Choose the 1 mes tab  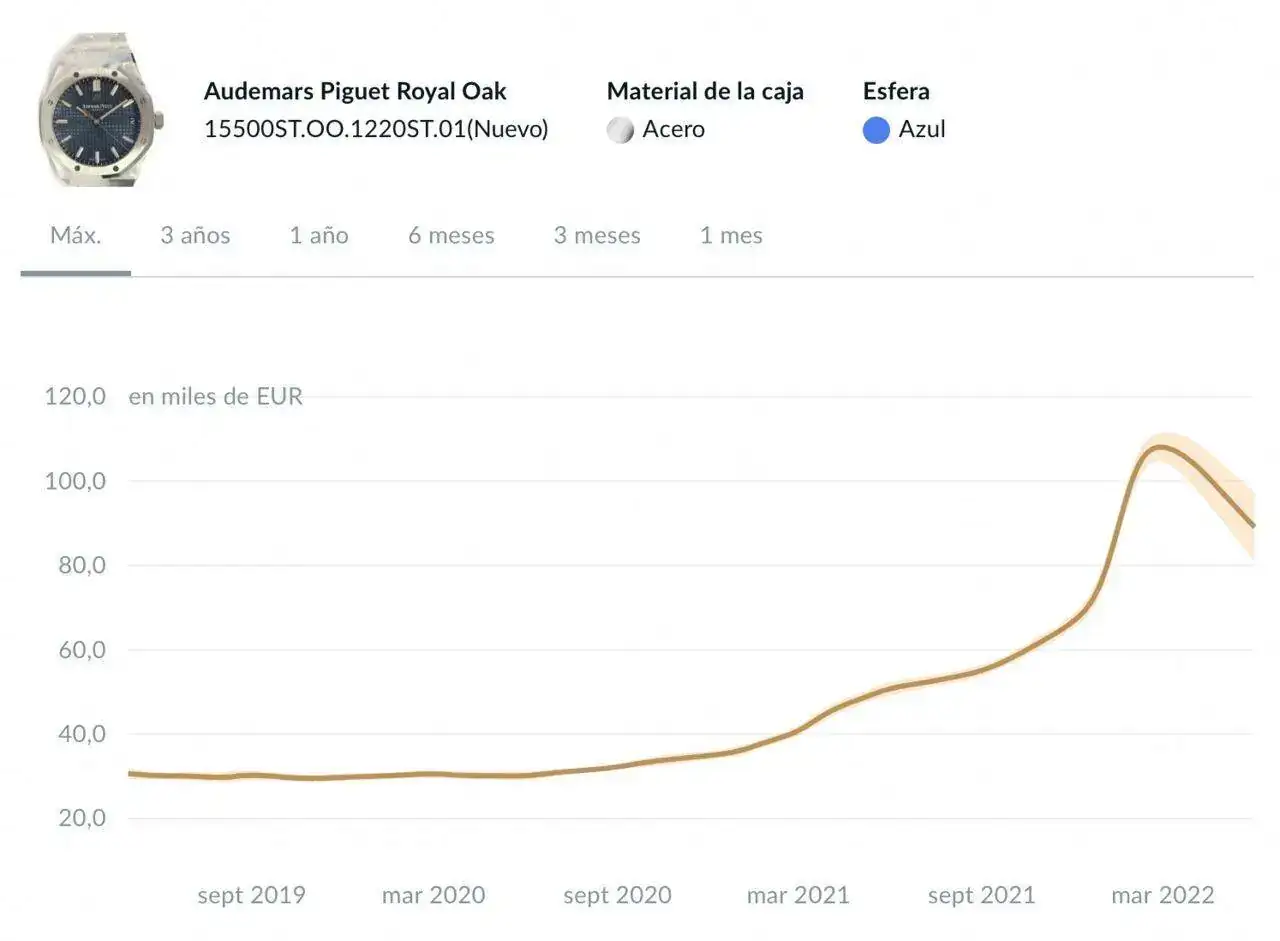click(x=731, y=236)
